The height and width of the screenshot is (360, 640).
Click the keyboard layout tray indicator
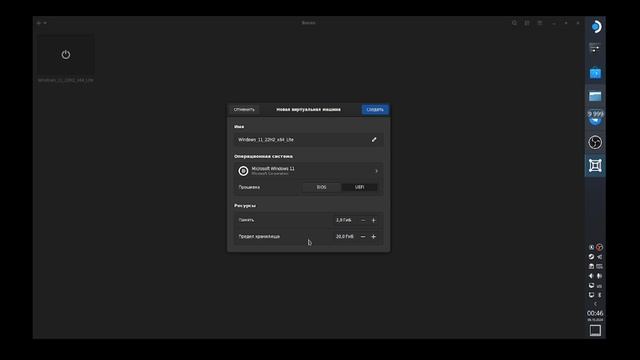(x=599, y=286)
